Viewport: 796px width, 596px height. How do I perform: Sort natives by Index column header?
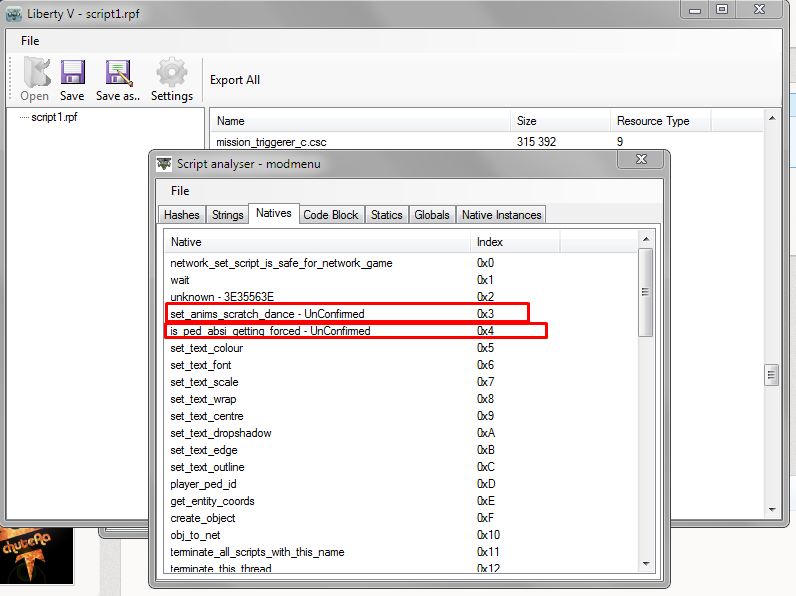(x=515, y=242)
